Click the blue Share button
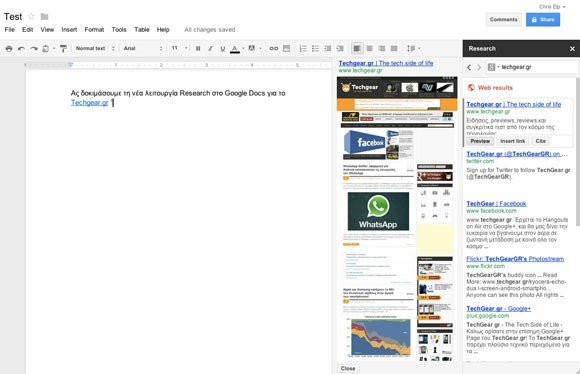The height and width of the screenshot is (374, 580). click(543, 20)
